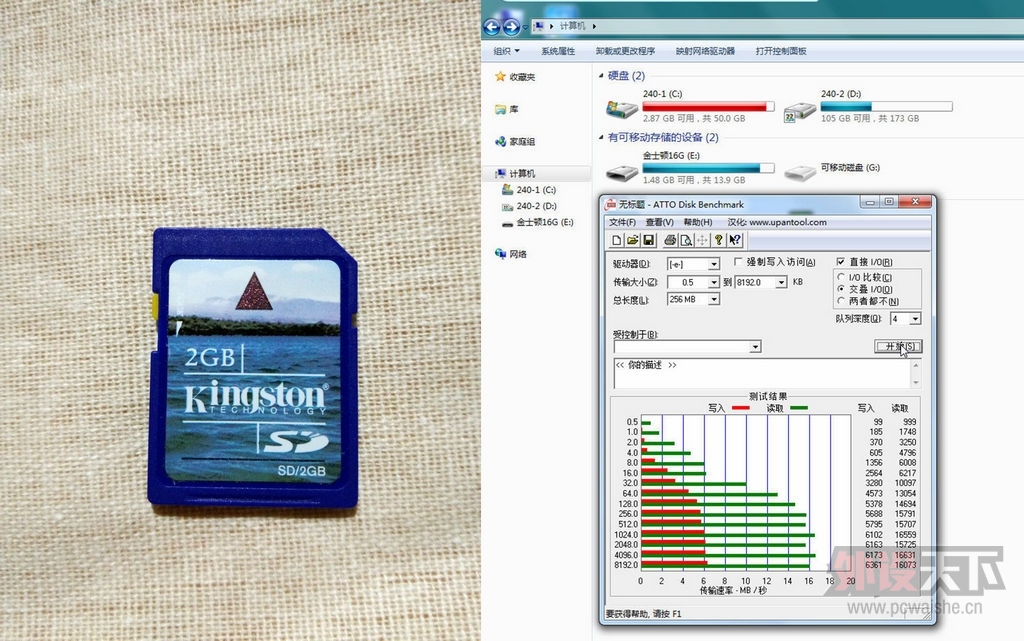This screenshot has width=1024, height=641.
Task: Click E: drive blue usage bar
Action: tap(709, 168)
